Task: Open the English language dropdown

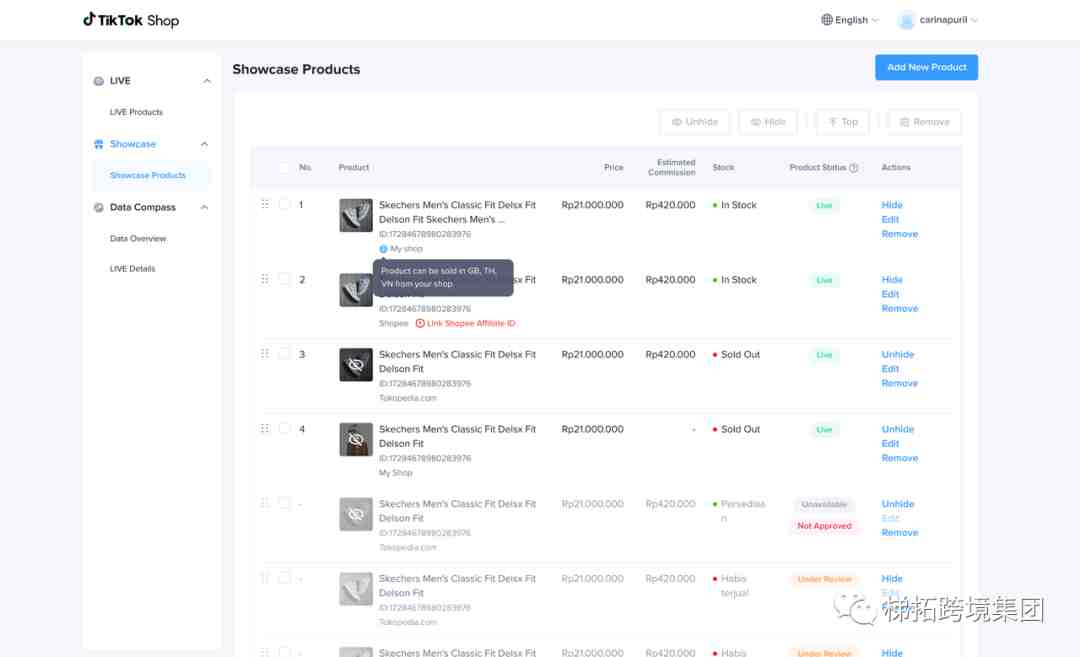Action: (850, 20)
